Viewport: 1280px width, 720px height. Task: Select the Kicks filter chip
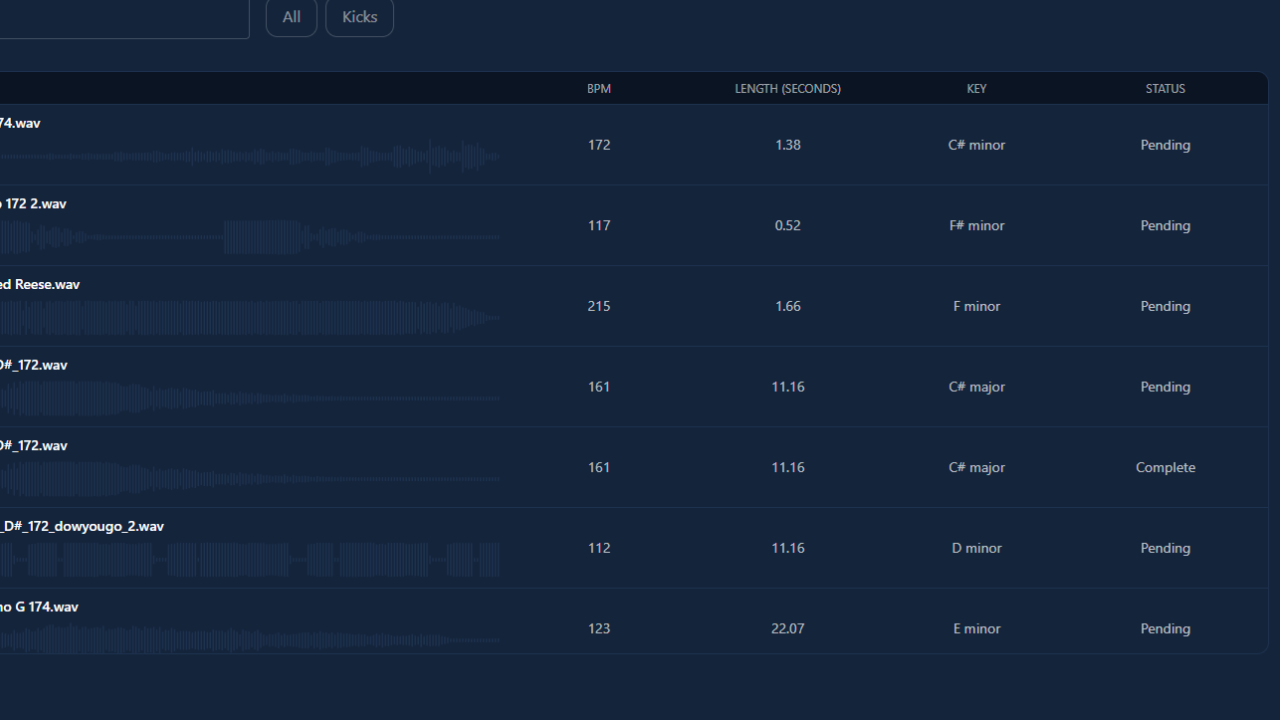(359, 17)
